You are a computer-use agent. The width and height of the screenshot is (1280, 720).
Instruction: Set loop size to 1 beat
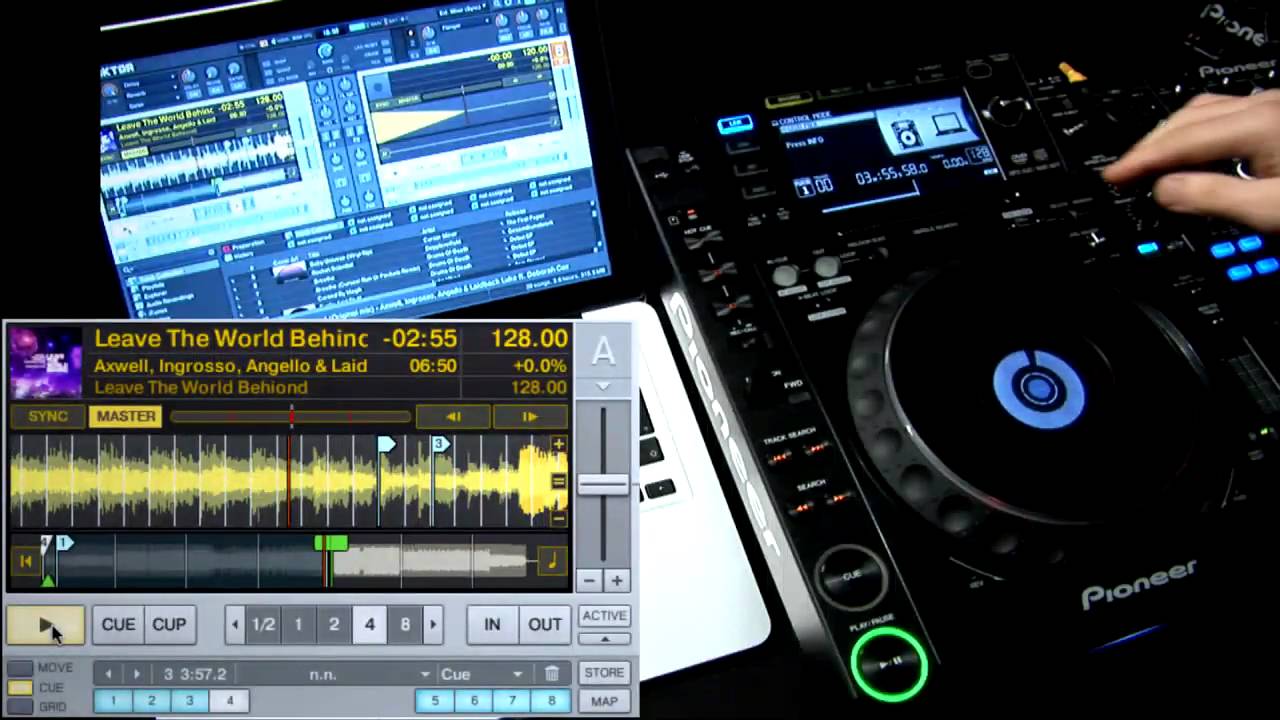(x=298, y=624)
